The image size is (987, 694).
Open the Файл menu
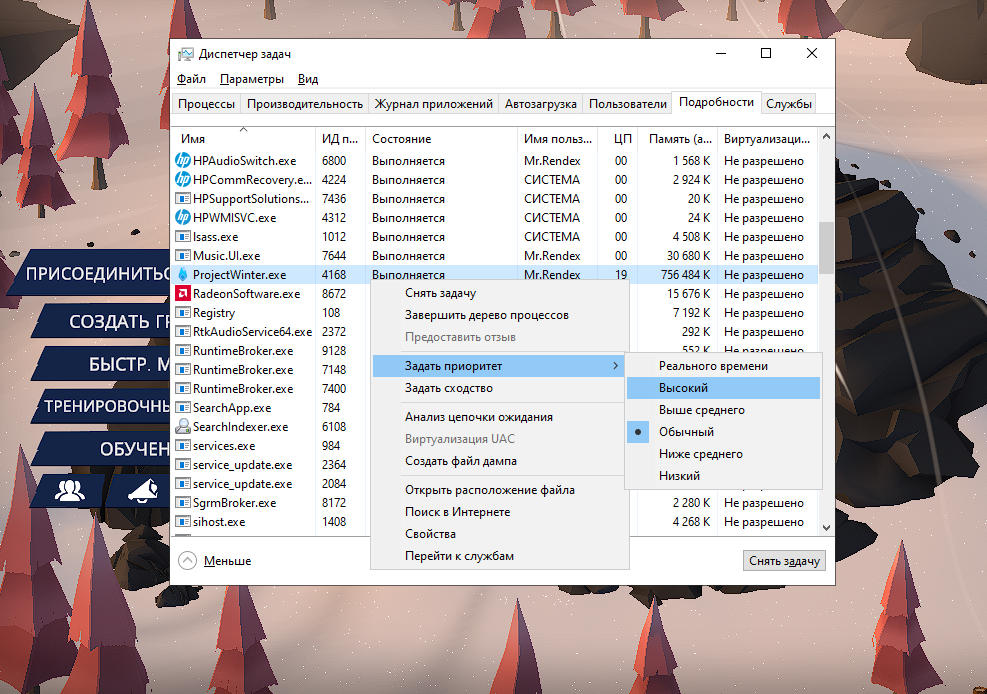click(x=191, y=79)
